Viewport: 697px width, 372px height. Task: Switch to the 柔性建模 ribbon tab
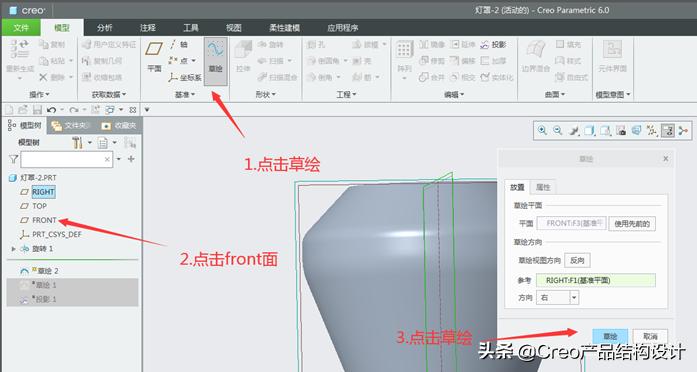click(x=284, y=28)
